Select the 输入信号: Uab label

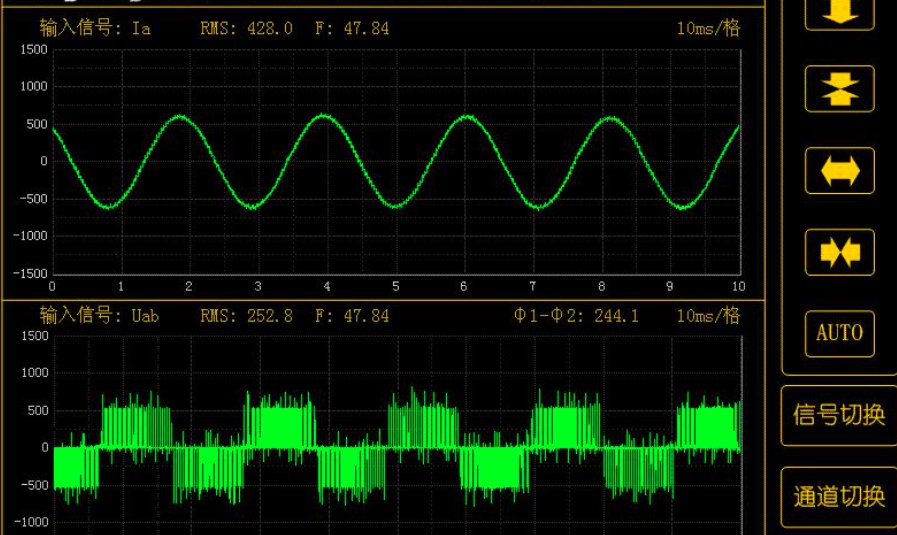pos(100,316)
